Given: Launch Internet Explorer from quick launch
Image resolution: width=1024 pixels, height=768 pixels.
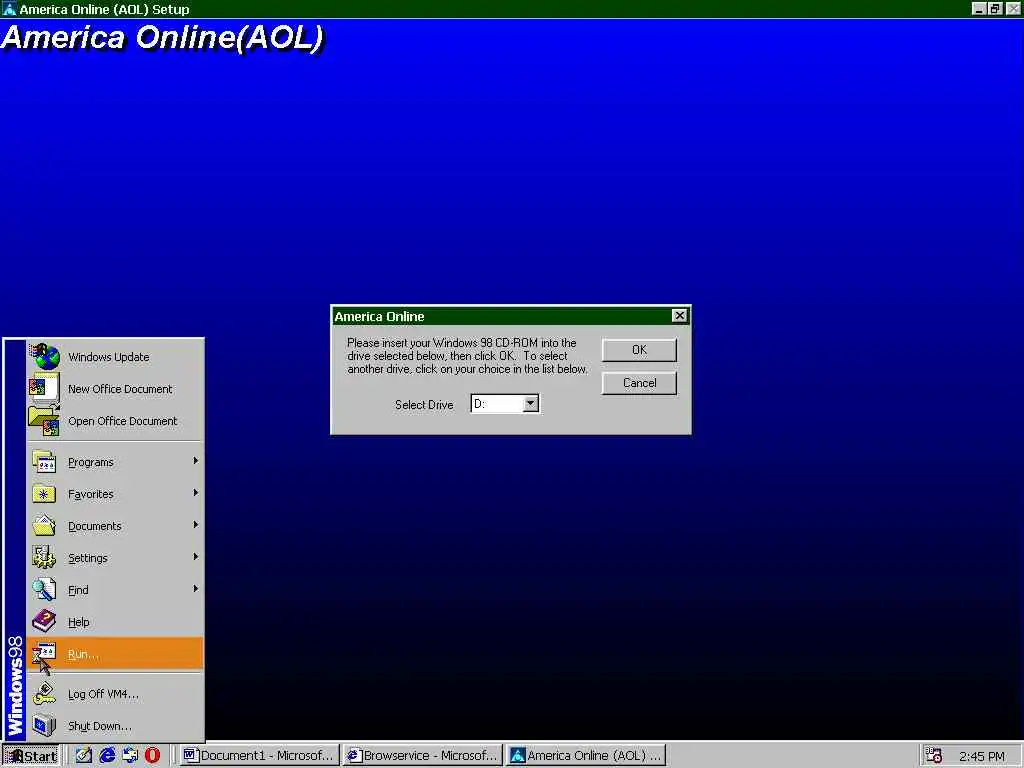Looking at the screenshot, I should pos(106,755).
